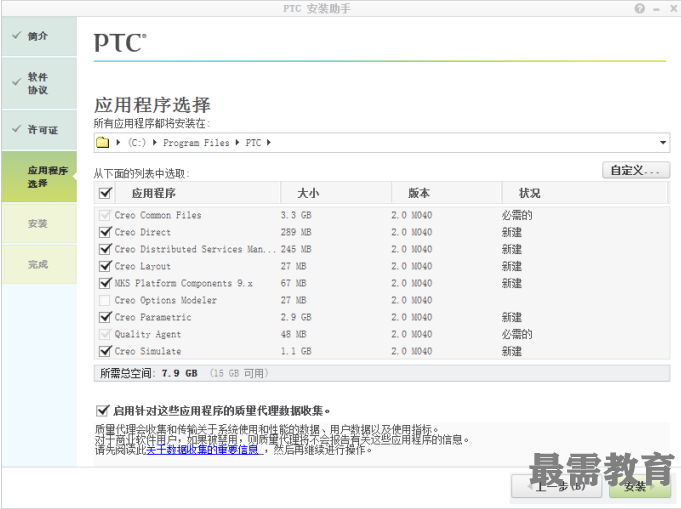Uncheck the Creo Parametric checkbox
The image size is (681, 509).
tap(105, 317)
